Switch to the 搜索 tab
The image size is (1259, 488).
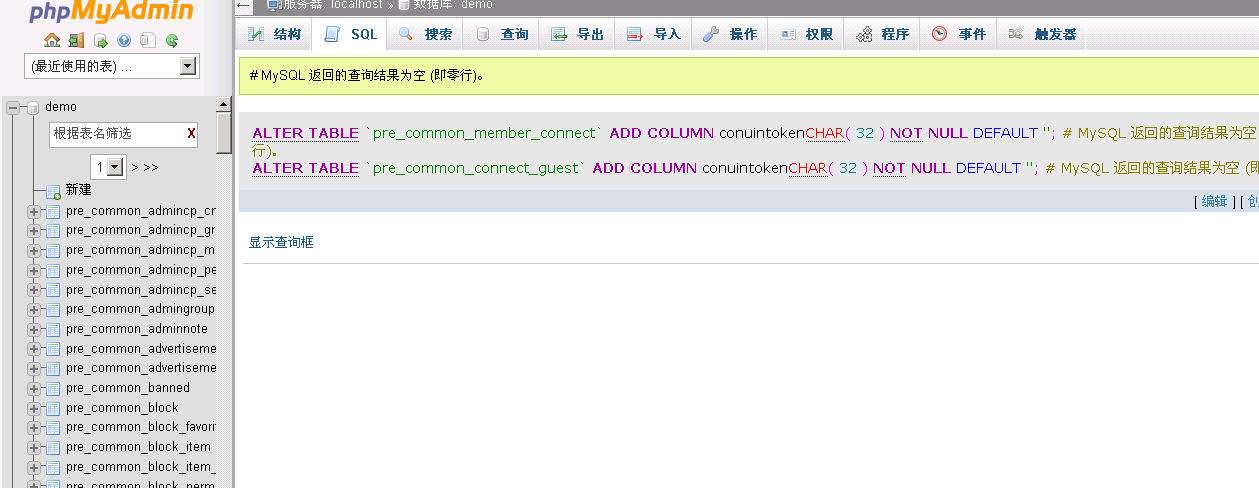(425, 34)
